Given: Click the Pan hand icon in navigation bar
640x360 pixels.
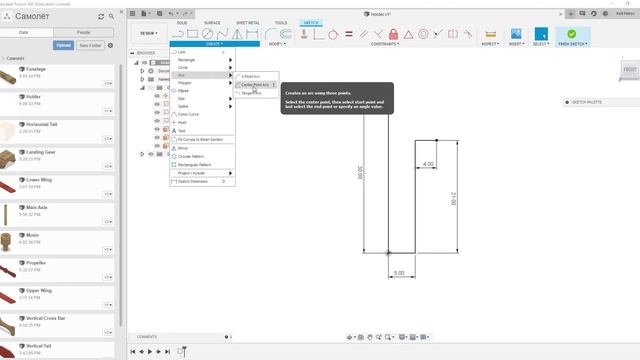Looking at the screenshot, I should coord(370,337).
